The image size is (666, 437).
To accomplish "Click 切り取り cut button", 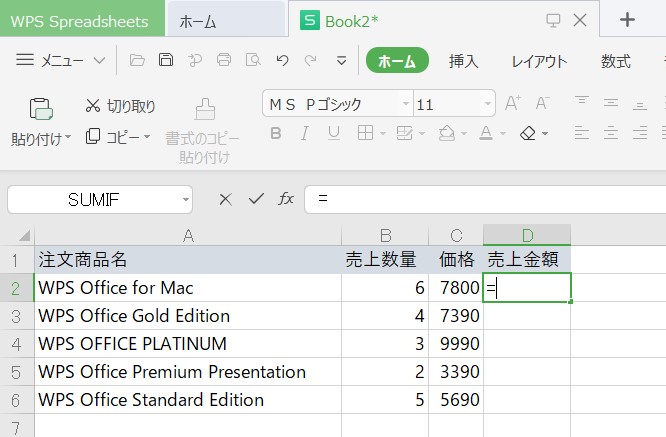I will pos(121,106).
